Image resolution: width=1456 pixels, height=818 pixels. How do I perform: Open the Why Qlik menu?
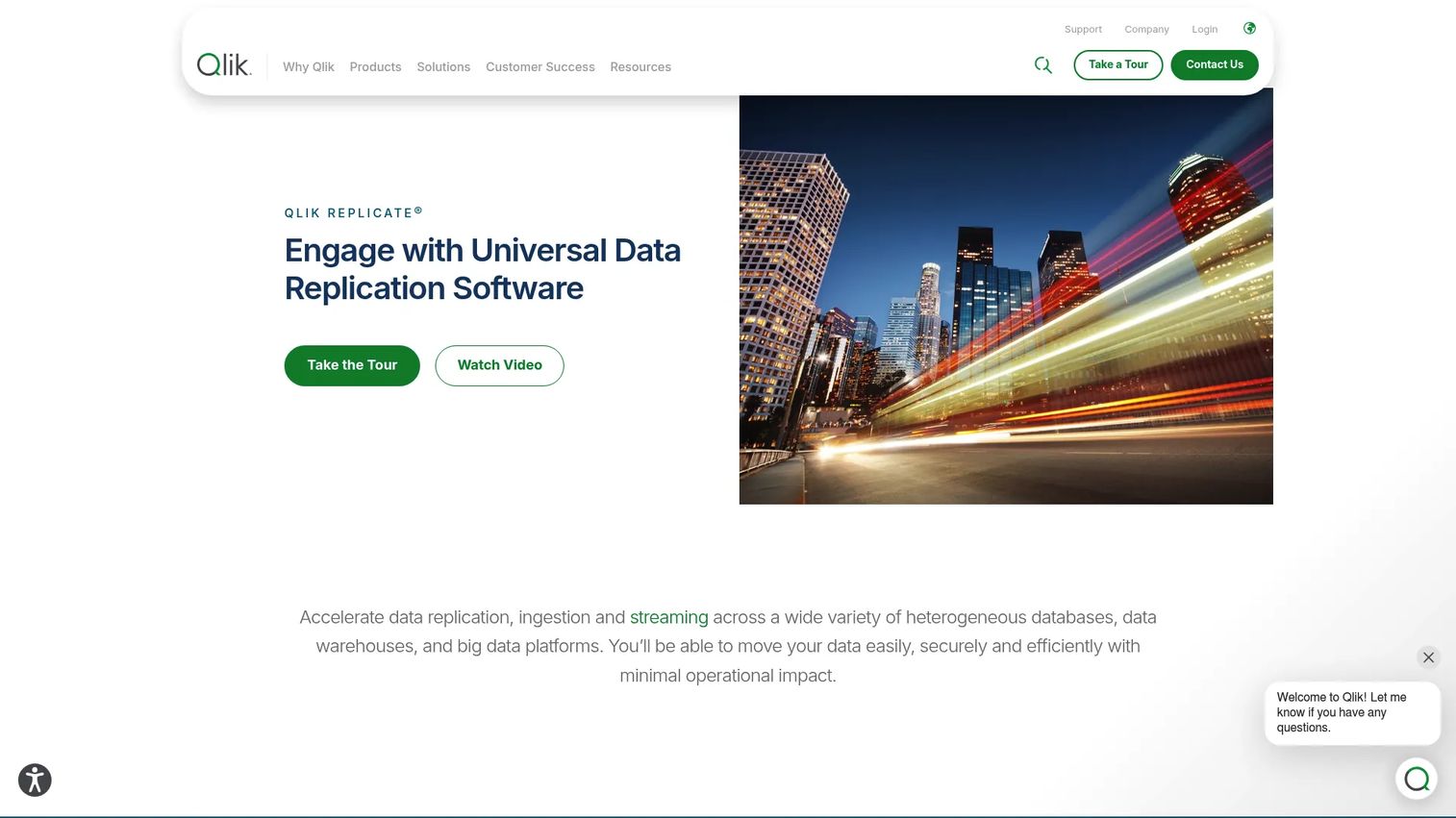[309, 67]
